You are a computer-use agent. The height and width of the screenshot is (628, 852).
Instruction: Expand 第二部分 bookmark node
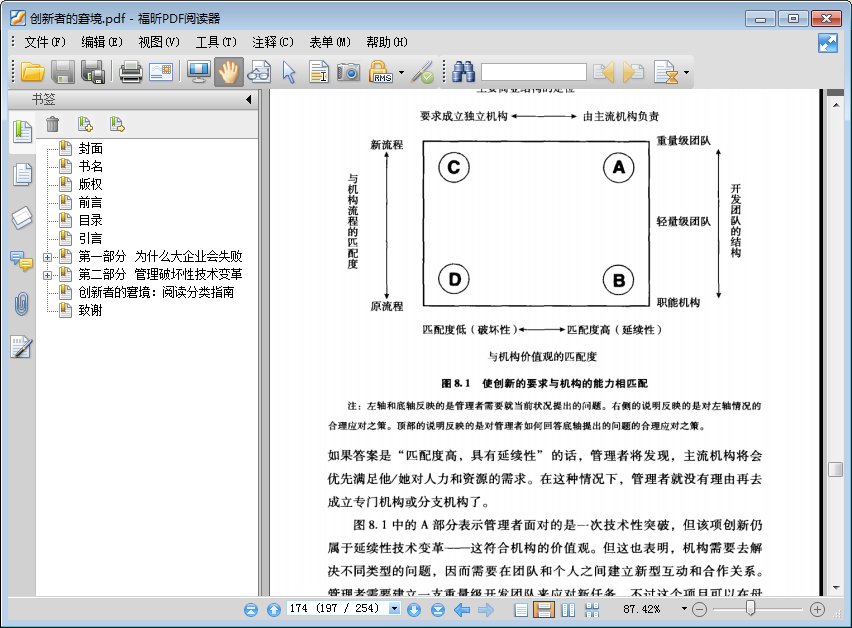(x=47, y=275)
